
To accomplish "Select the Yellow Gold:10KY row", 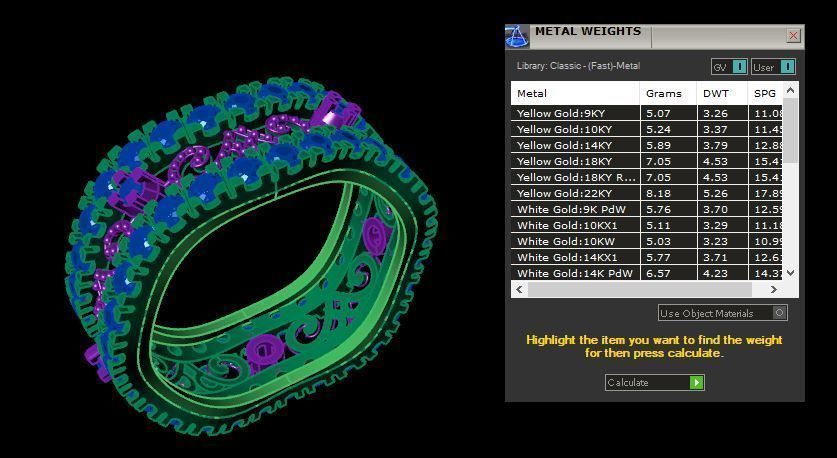I will [647, 129].
